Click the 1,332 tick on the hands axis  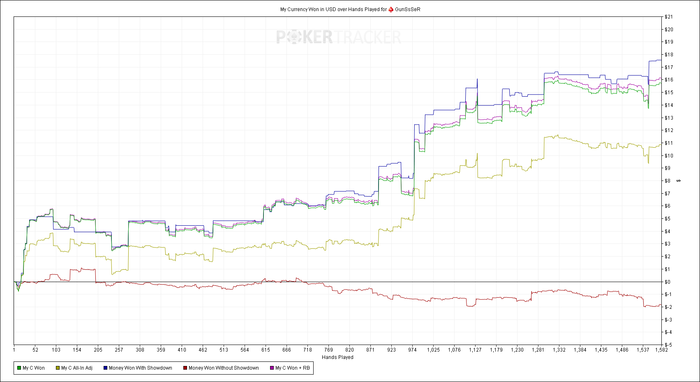click(x=559, y=351)
